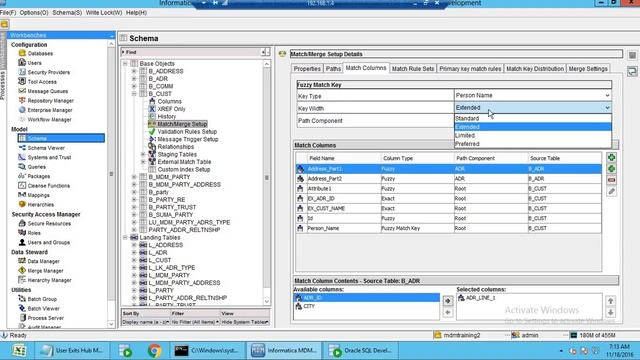Screen dimensions: 640x360
Task: Open the Users tool icon
Action: (x=22, y=62)
